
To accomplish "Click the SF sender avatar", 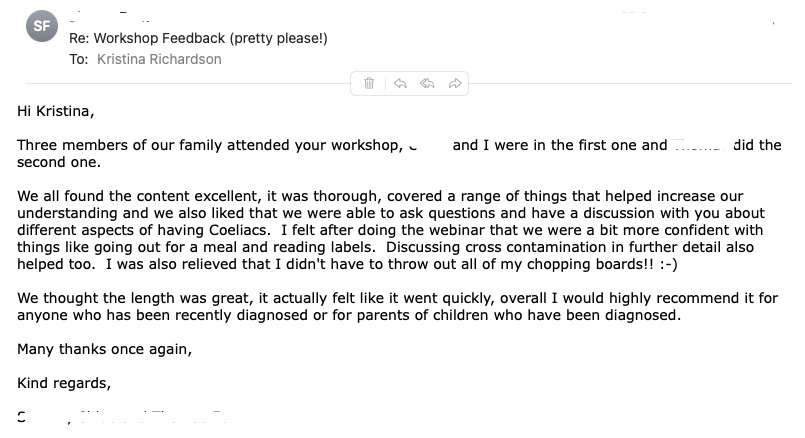I will tap(40, 27).
